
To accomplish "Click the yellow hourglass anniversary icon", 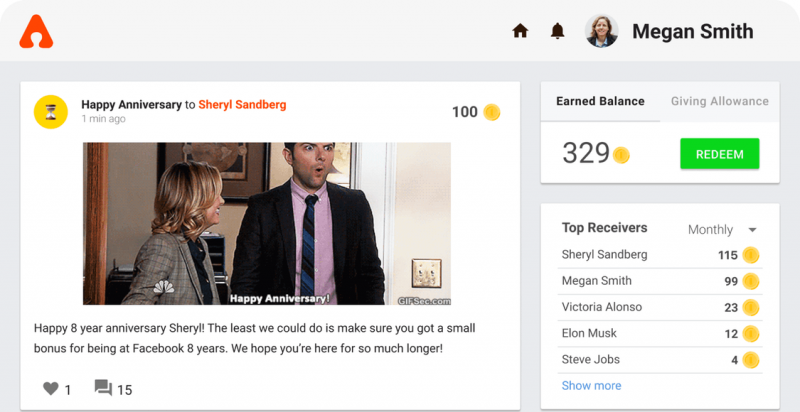I will pos(51,112).
